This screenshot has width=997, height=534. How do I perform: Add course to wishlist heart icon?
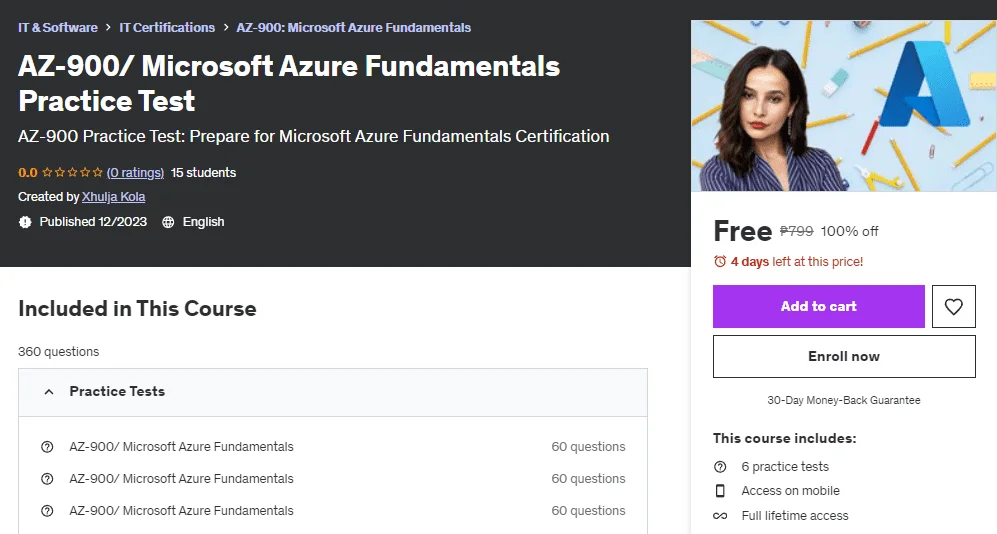[953, 306]
